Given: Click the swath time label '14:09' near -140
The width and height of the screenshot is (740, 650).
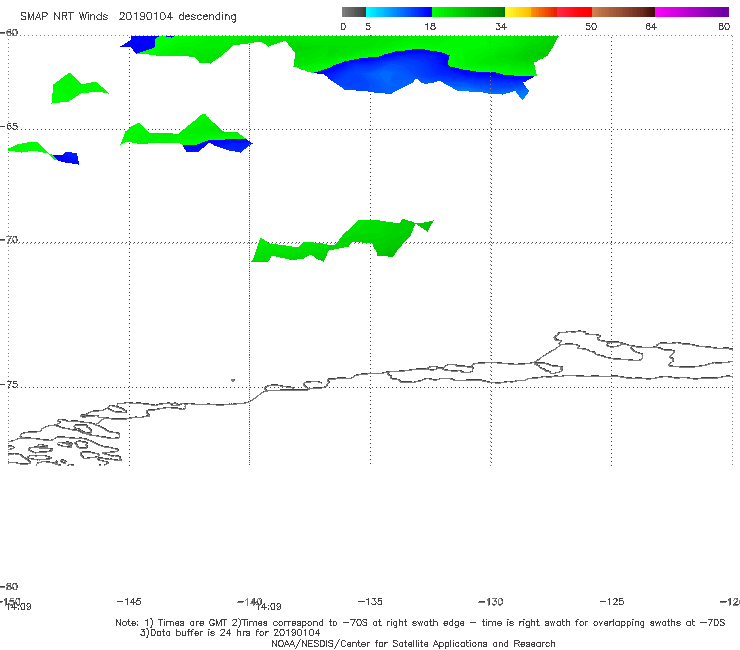Looking at the screenshot, I should tap(269, 607).
